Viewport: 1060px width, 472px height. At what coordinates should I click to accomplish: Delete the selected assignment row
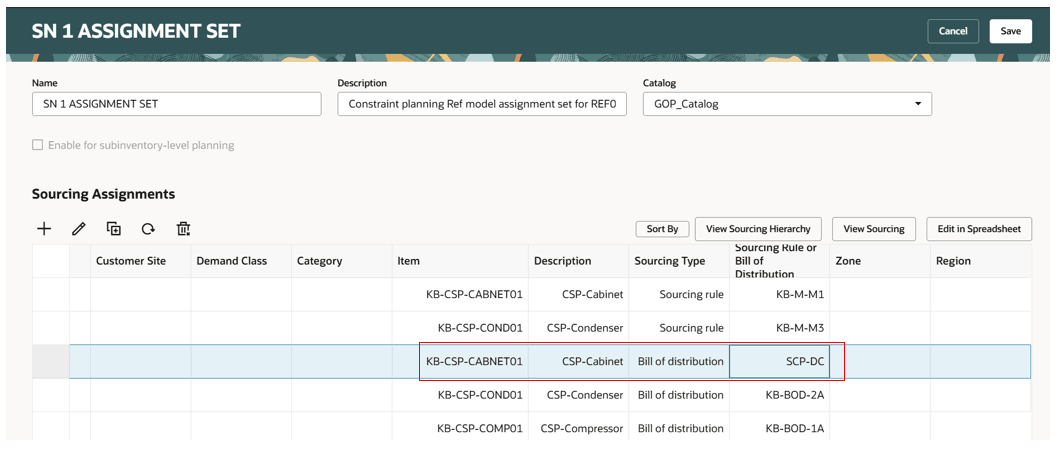tap(183, 229)
